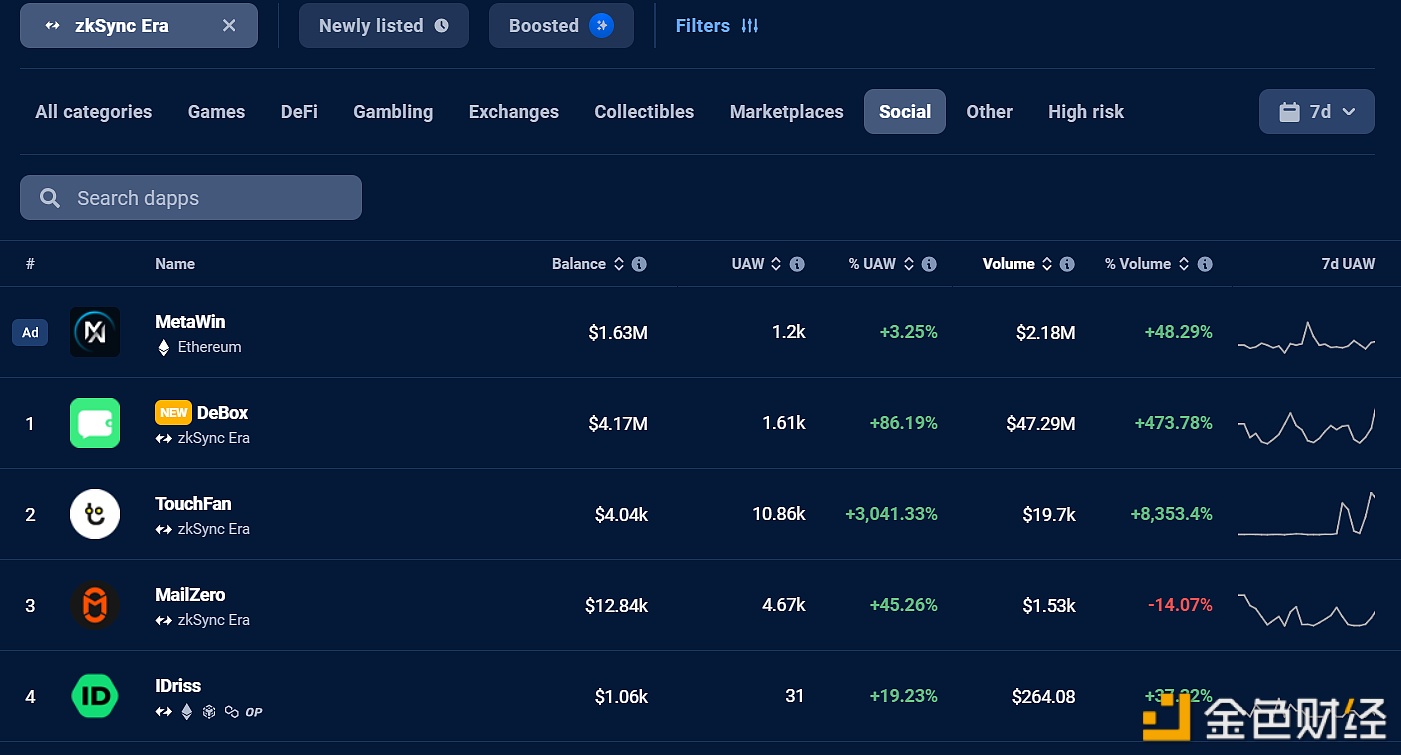Switch to the Gambling category
This screenshot has height=755, width=1401.
pyautogui.click(x=393, y=112)
